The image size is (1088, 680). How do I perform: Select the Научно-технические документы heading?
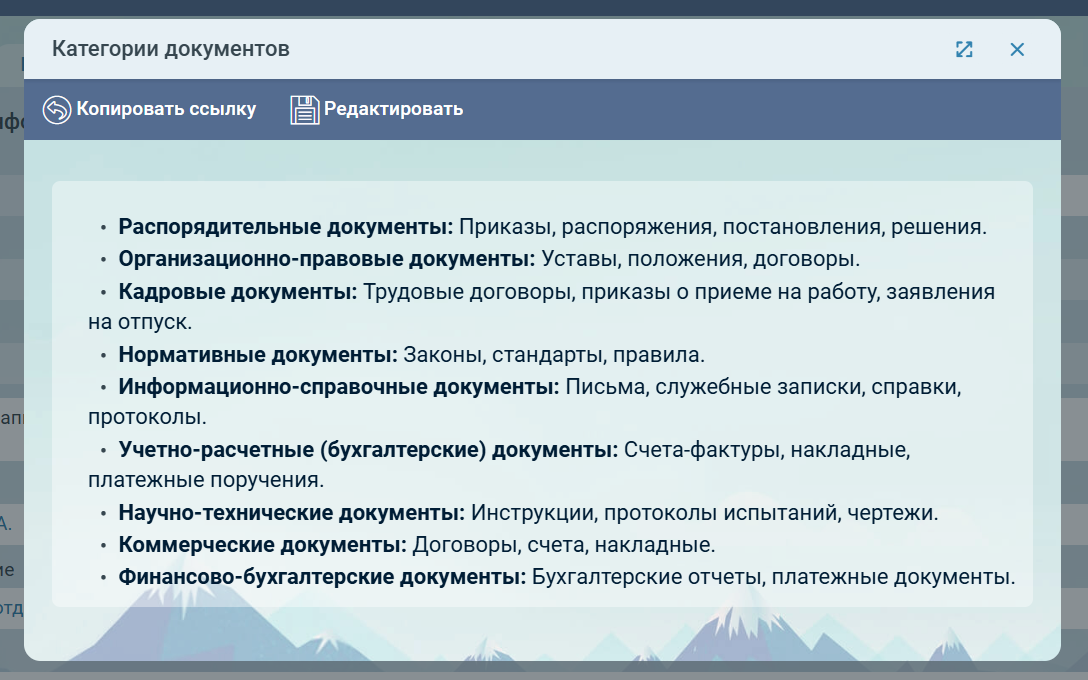click(x=292, y=514)
